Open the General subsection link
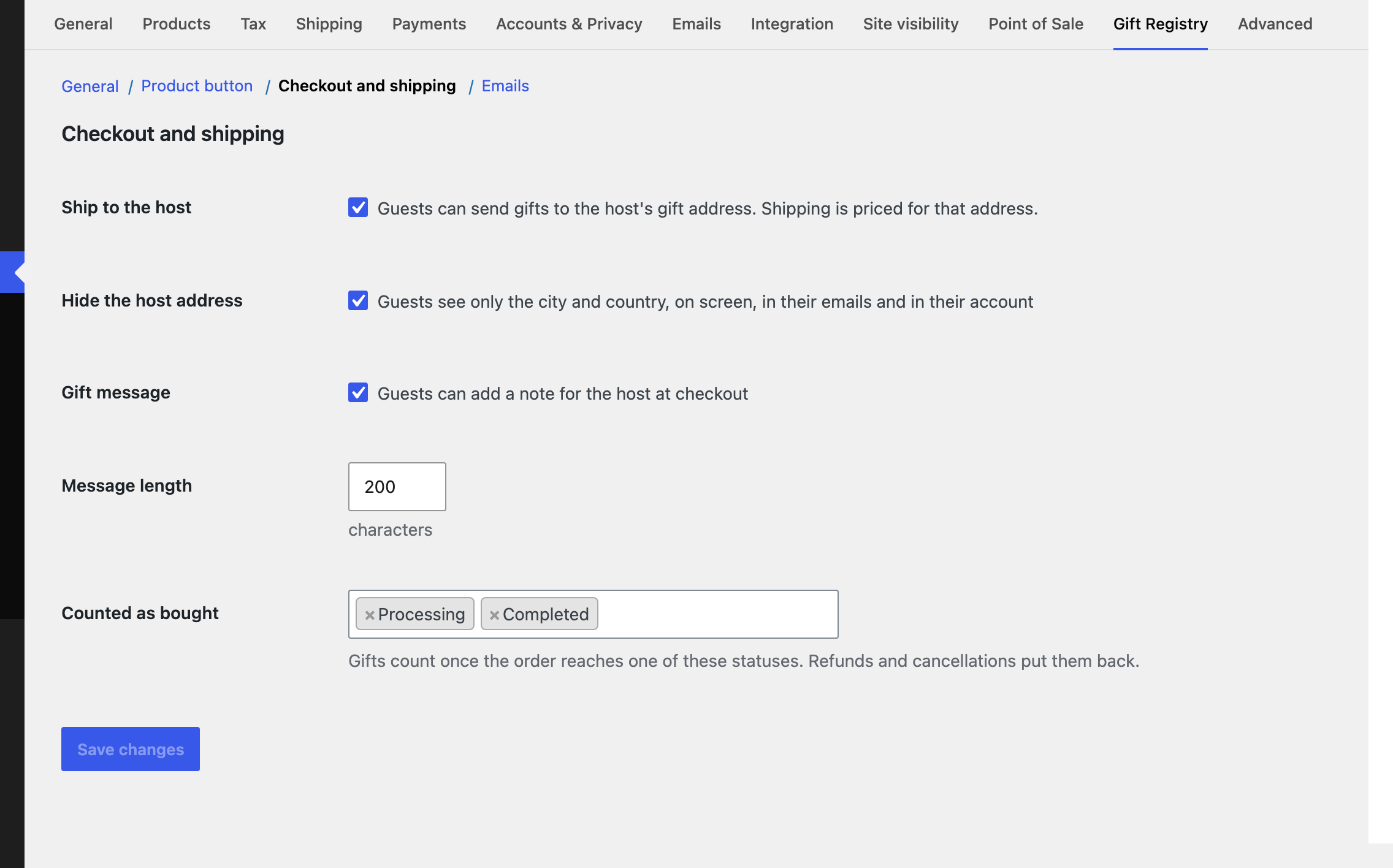Image resolution: width=1393 pixels, height=868 pixels. [x=90, y=86]
